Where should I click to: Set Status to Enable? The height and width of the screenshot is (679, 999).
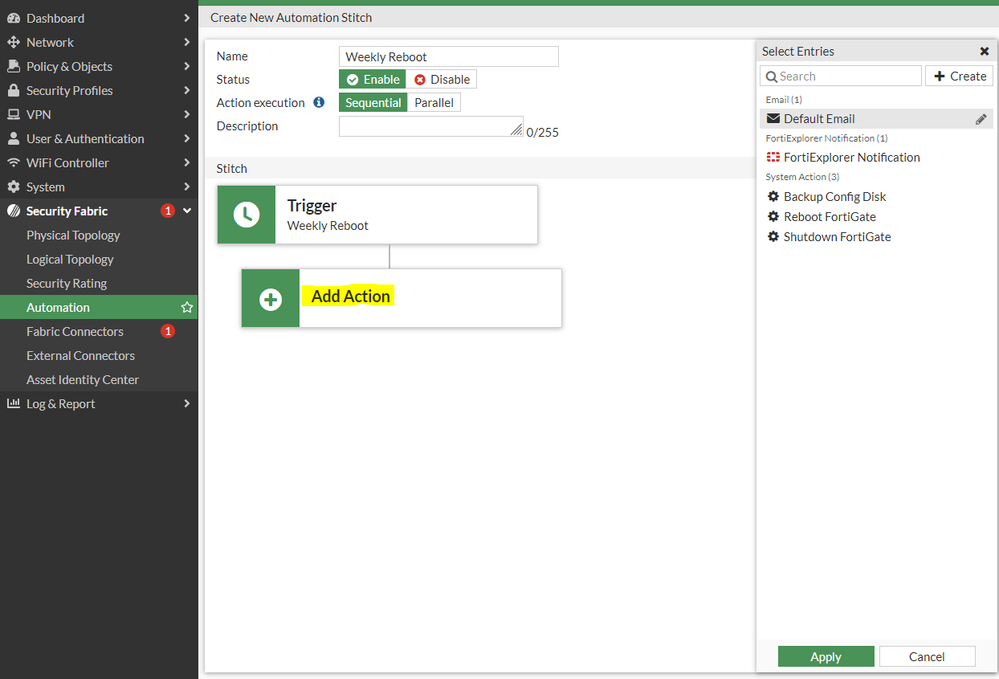click(x=373, y=79)
